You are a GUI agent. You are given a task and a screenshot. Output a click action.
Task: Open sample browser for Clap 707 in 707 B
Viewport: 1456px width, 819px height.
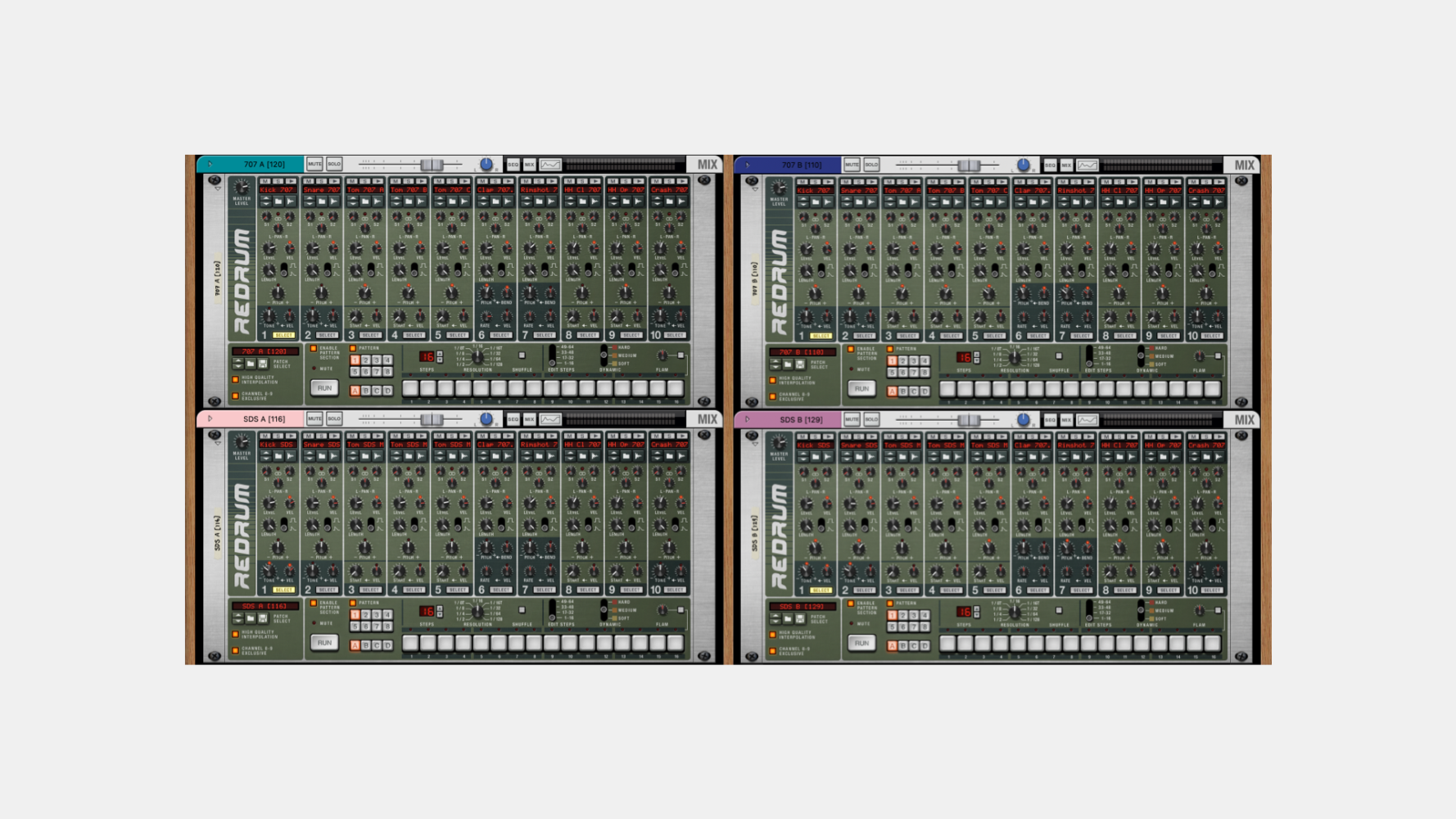coord(1033,202)
